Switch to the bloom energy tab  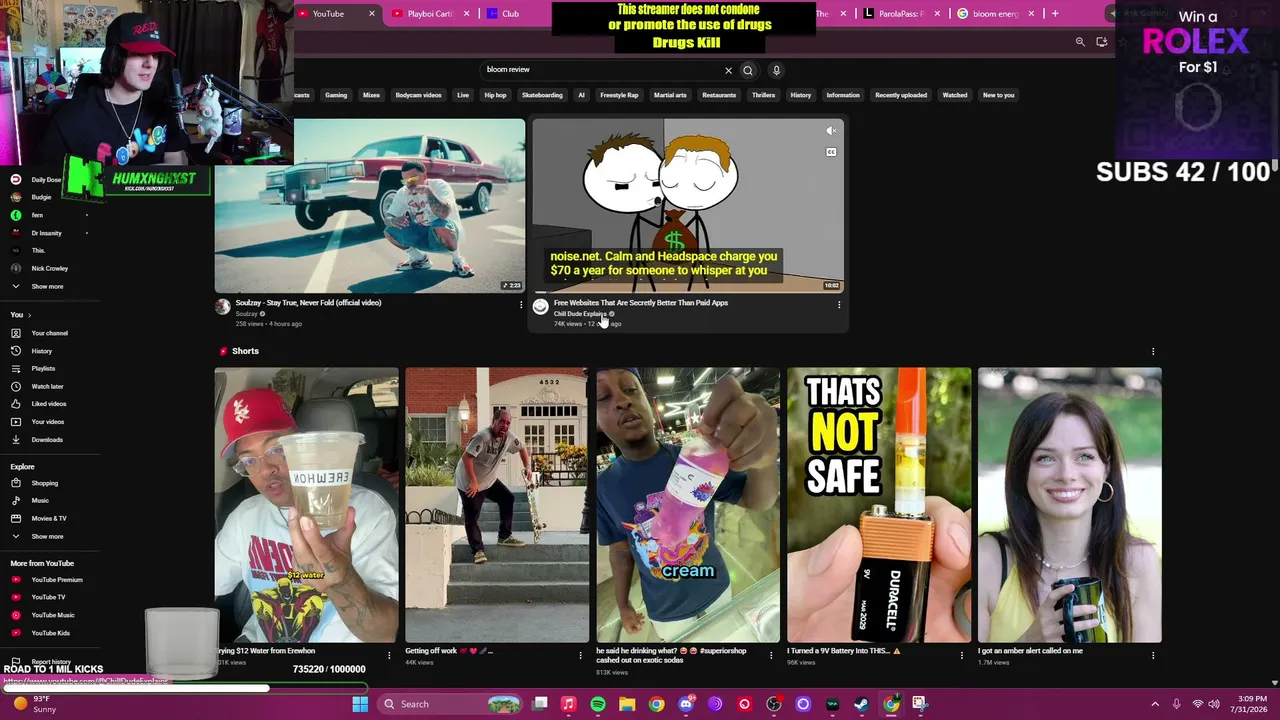[995, 14]
